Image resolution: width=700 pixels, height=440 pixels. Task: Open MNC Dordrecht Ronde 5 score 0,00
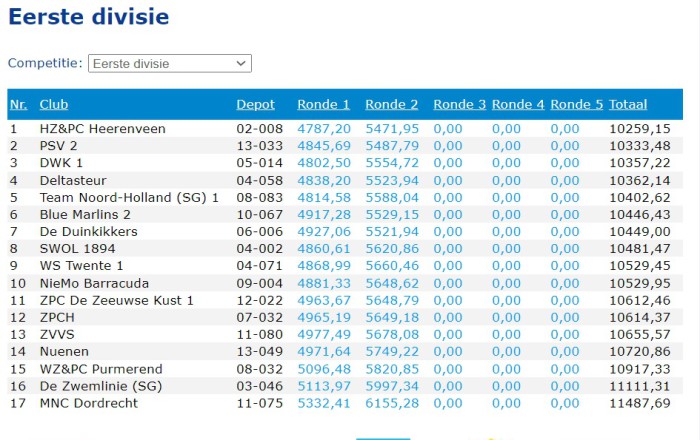point(565,403)
